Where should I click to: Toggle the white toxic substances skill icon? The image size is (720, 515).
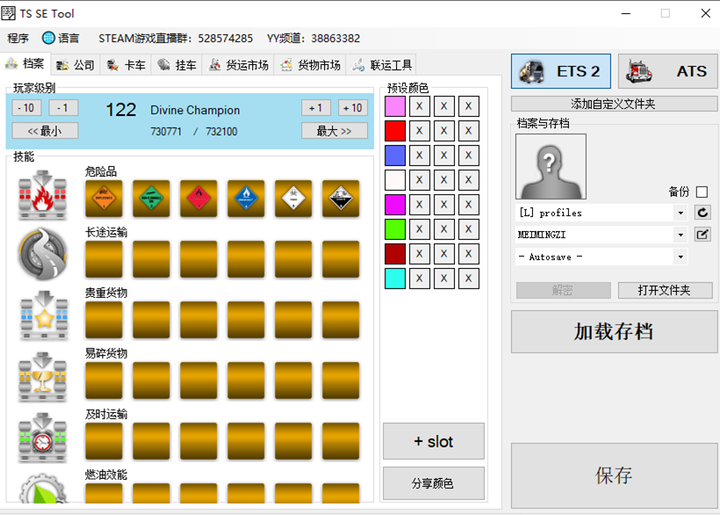coord(293,198)
